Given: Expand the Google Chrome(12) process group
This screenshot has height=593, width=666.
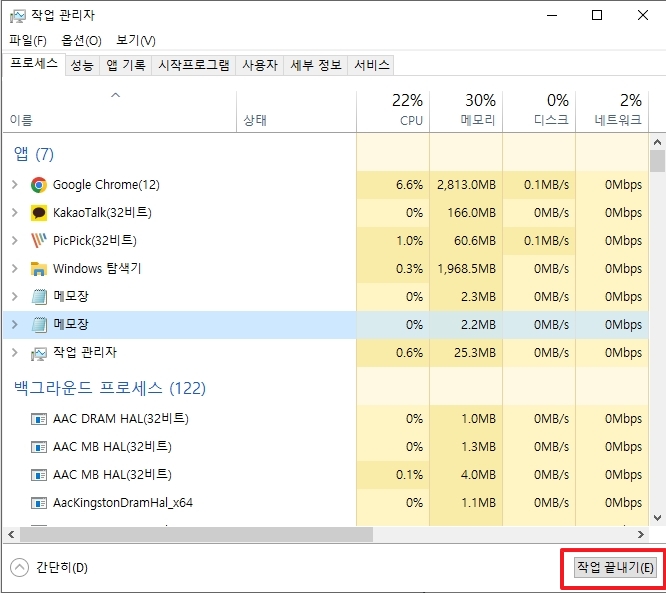Looking at the screenshot, I should click(x=15, y=185).
